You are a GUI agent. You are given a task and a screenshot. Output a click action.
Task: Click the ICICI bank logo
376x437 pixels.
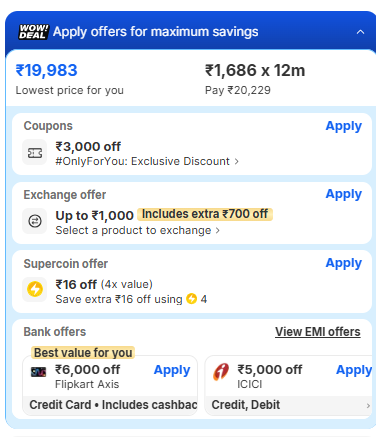(221, 372)
